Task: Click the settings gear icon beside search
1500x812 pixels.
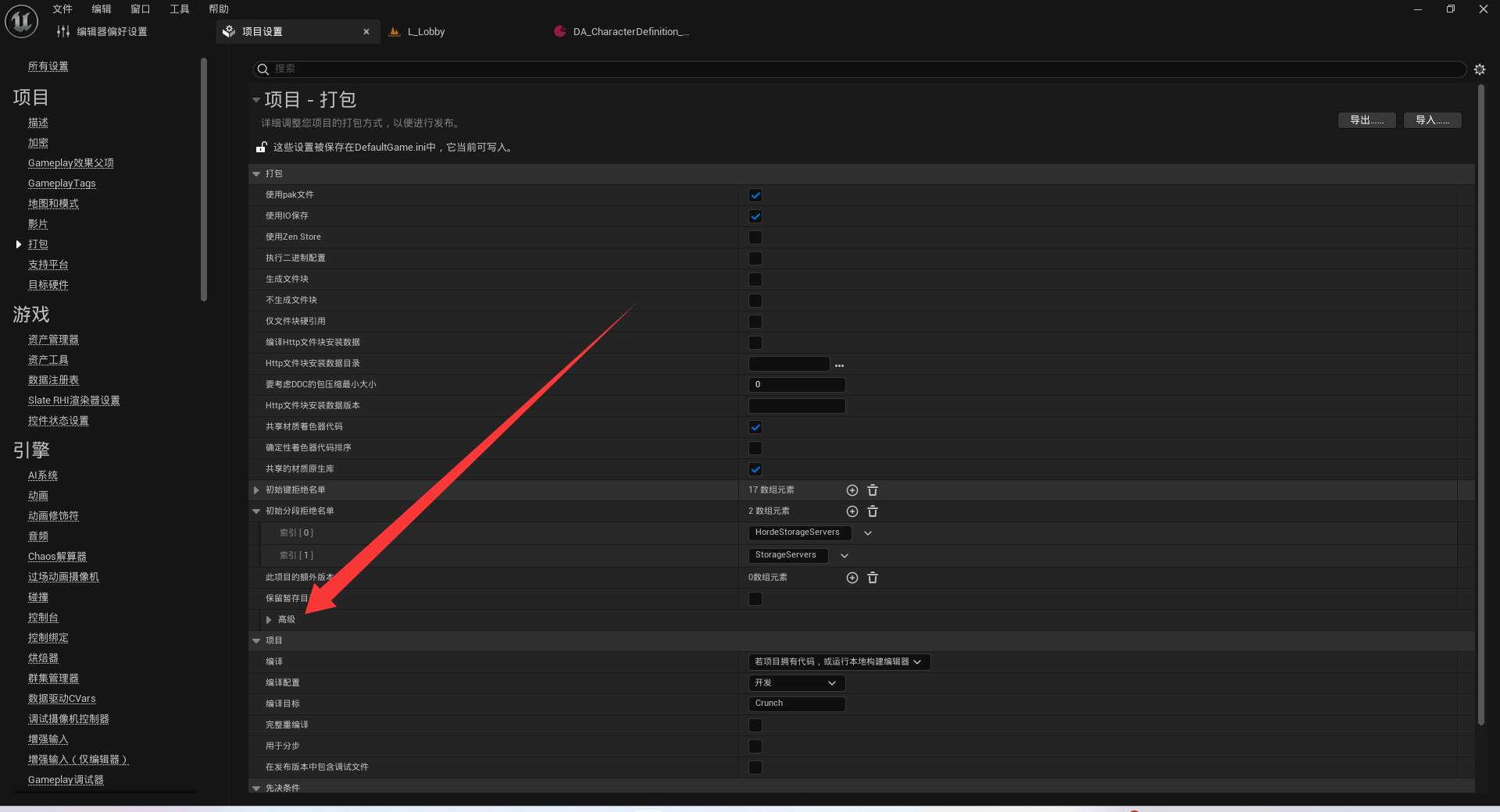Action: (1479, 69)
